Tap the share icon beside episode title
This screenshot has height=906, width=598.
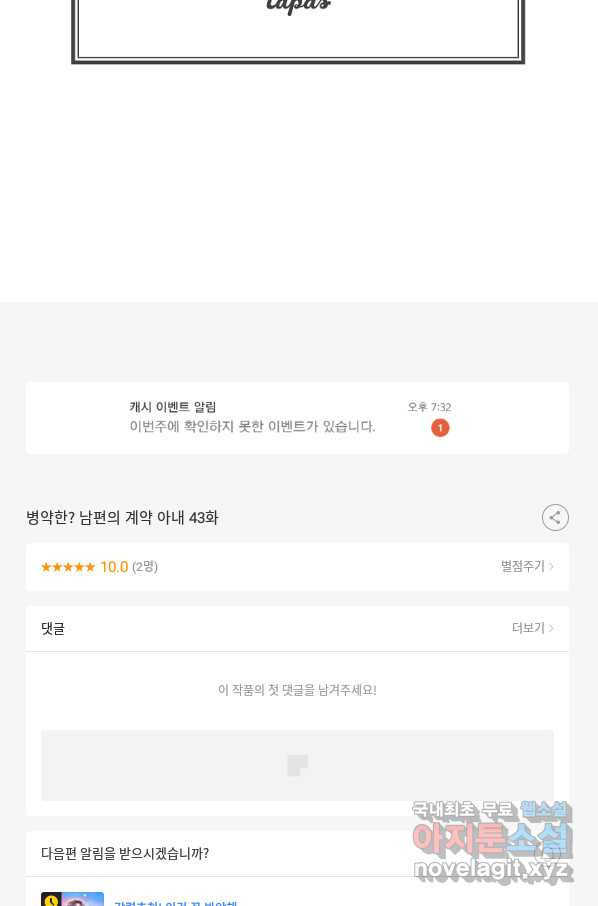(x=555, y=517)
